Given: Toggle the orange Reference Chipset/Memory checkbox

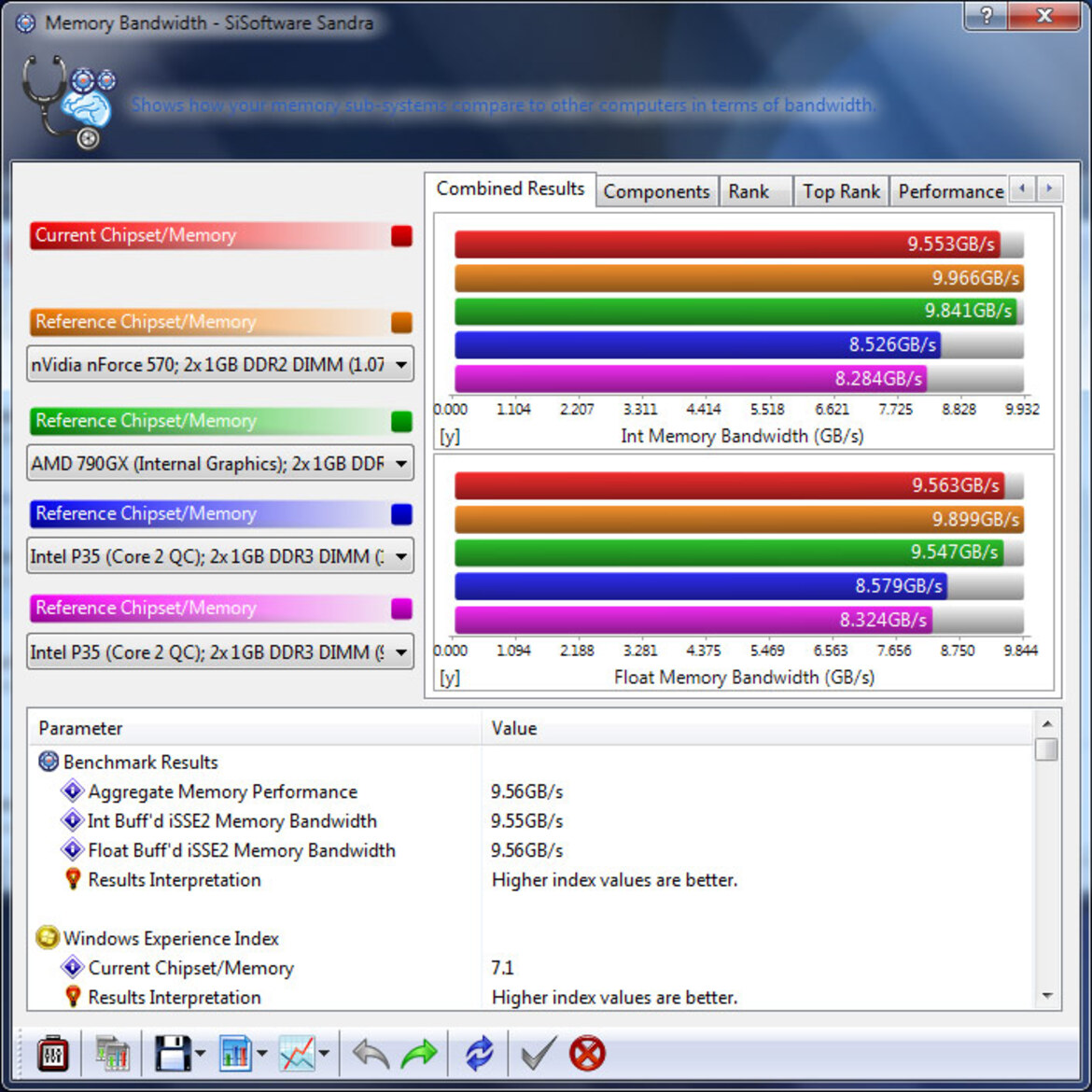Looking at the screenshot, I should [401, 322].
